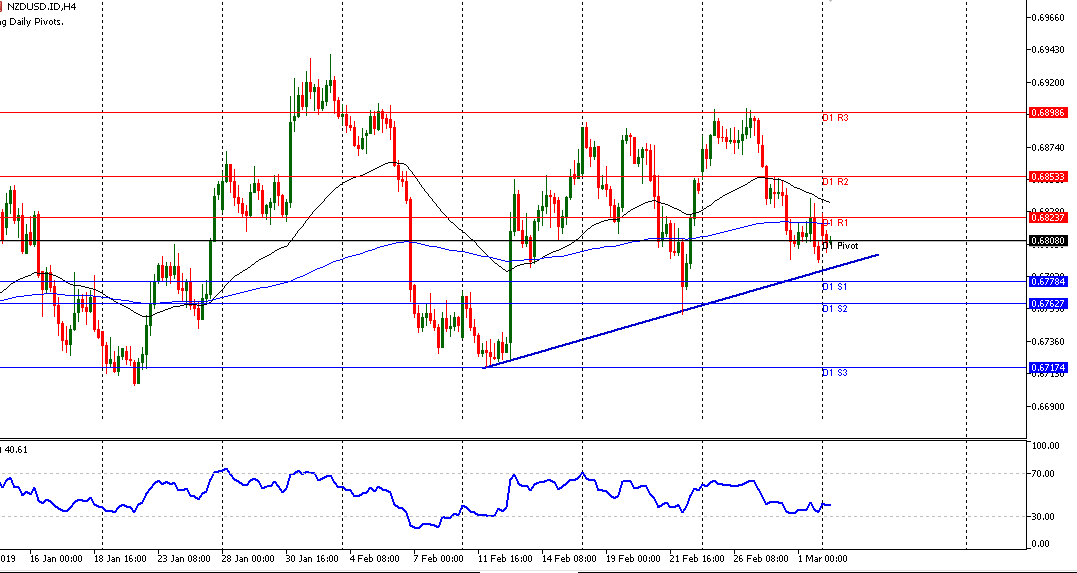The height and width of the screenshot is (573, 1077).
Task: Click the NZDUSD.ID,H4 chart title
Action: pyautogui.click(x=41, y=6)
